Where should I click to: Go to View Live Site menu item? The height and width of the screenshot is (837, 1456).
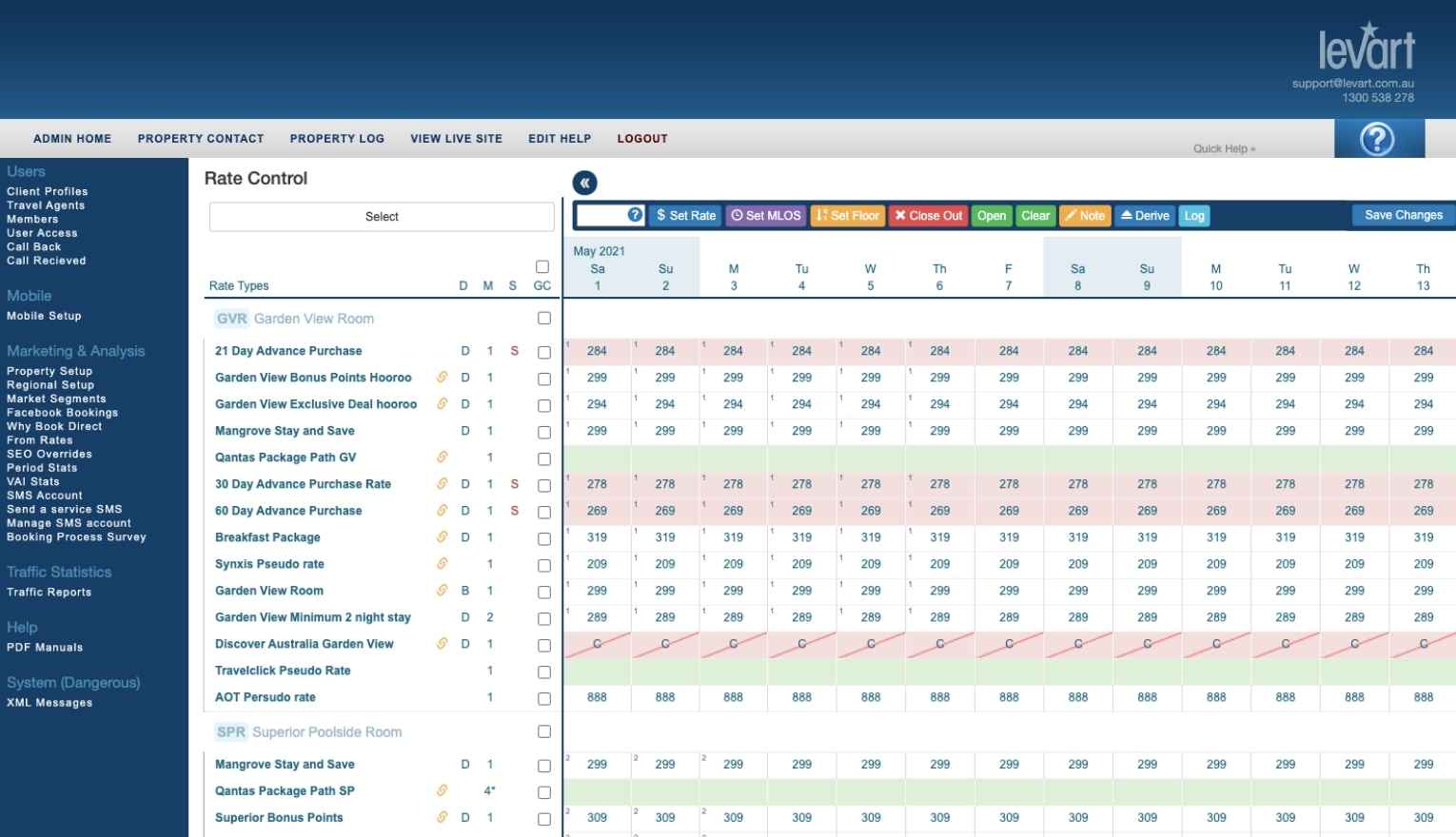[456, 139]
